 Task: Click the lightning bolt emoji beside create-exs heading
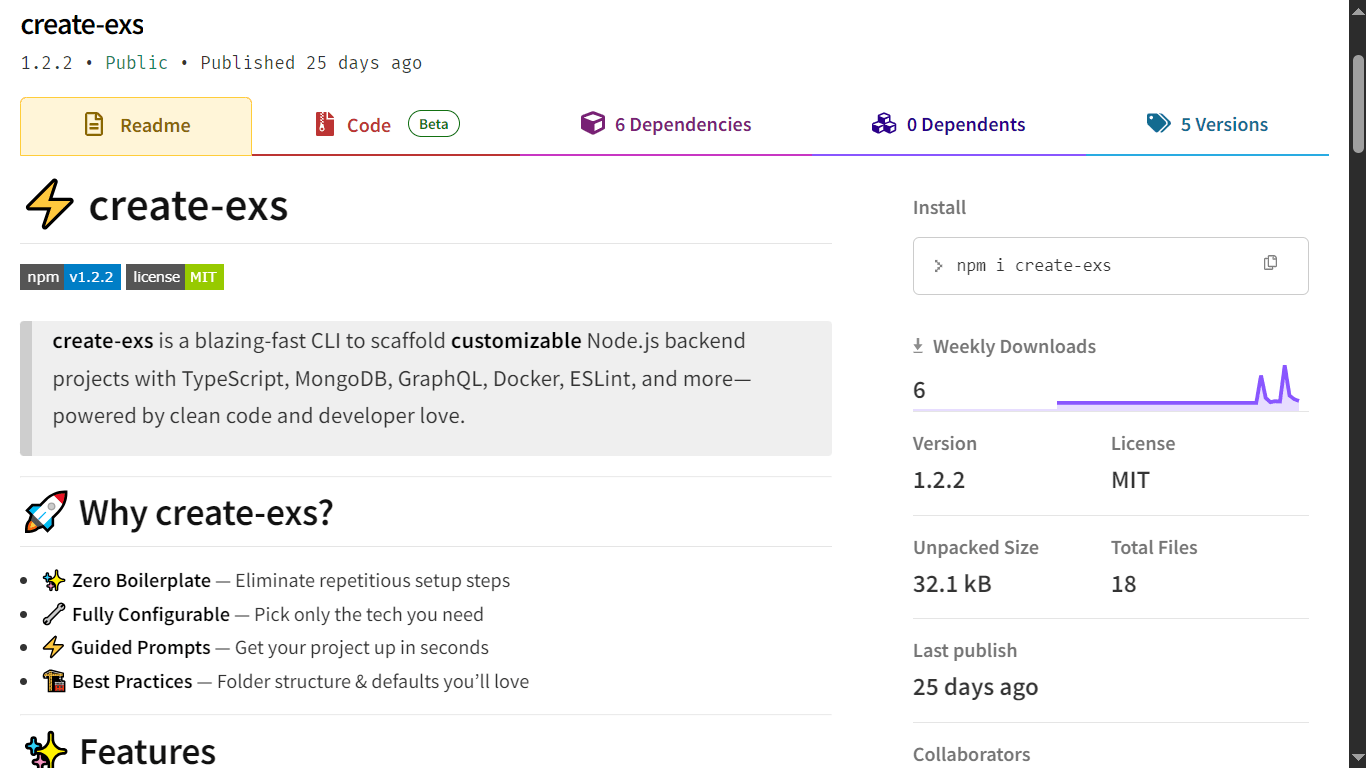(x=49, y=205)
